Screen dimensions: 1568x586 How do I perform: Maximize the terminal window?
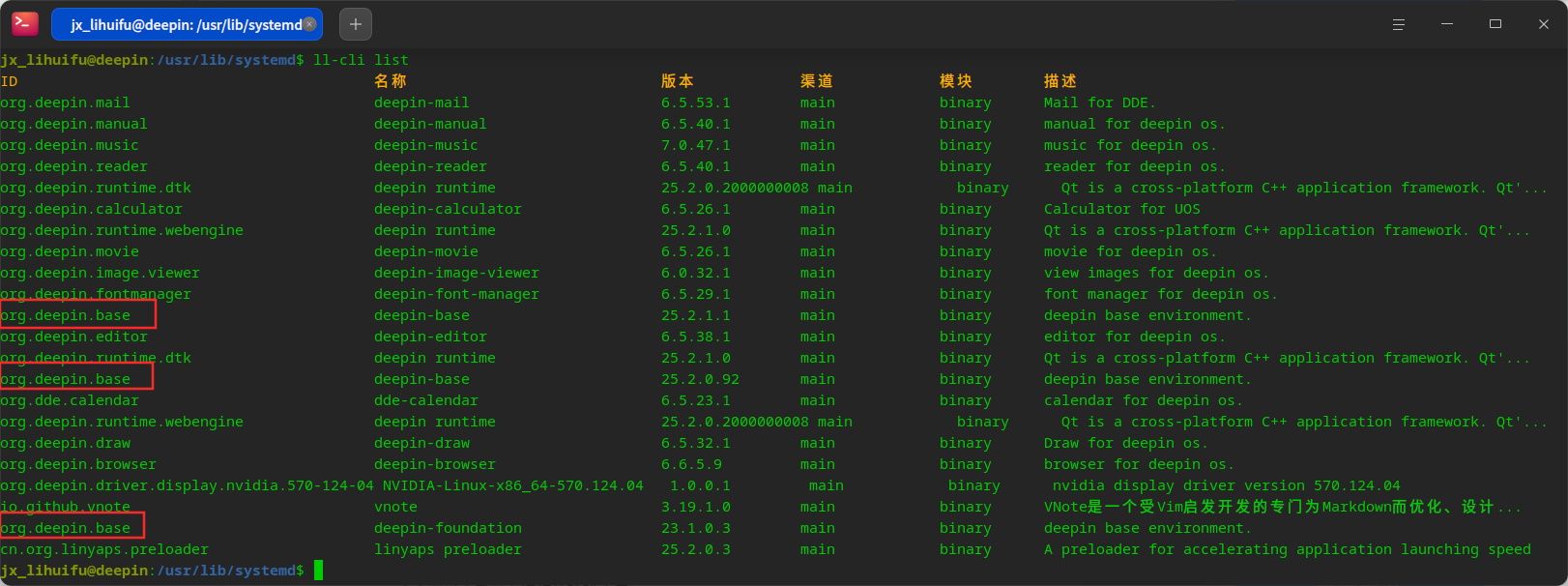[x=1495, y=24]
